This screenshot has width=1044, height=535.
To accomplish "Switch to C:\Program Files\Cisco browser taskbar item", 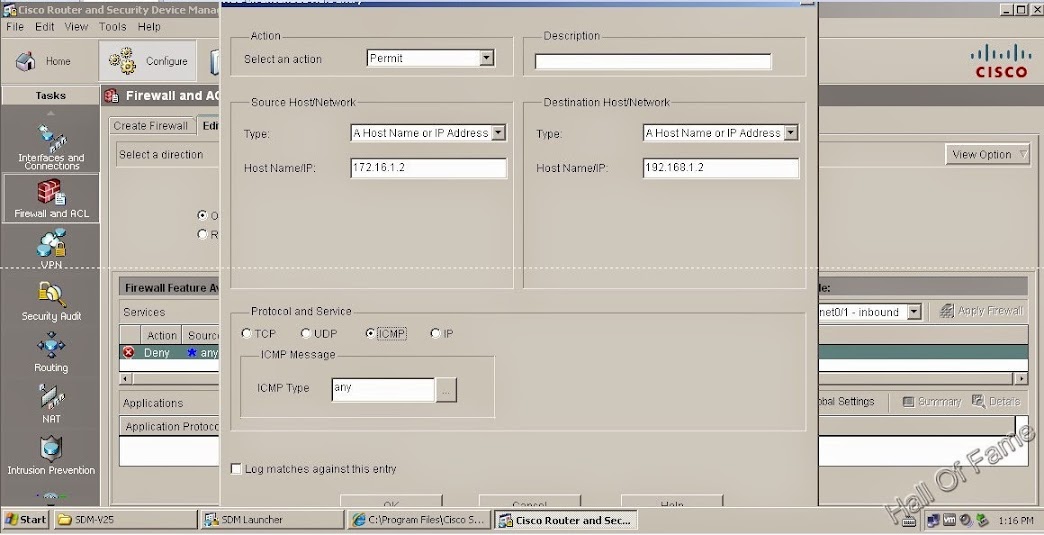I will point(419,520).
